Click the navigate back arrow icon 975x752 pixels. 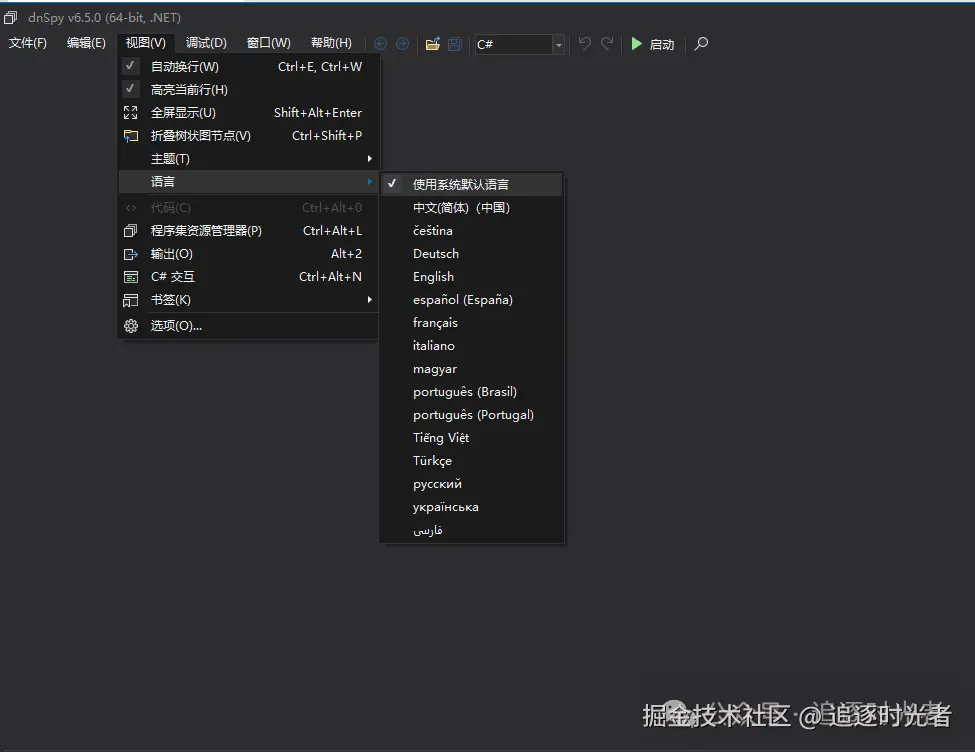coord(380,44)
